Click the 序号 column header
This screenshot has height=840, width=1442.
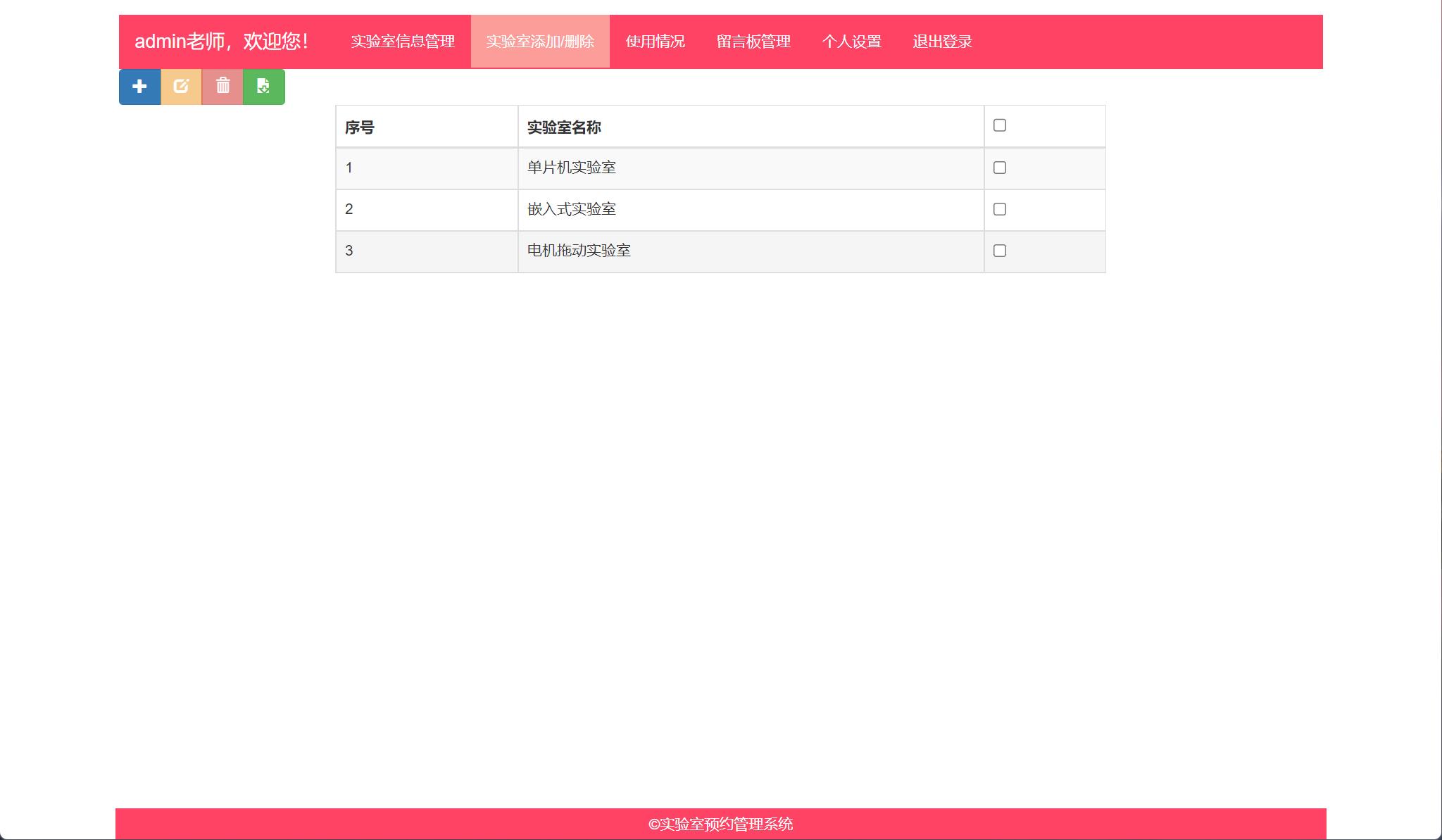pos(359,128)
